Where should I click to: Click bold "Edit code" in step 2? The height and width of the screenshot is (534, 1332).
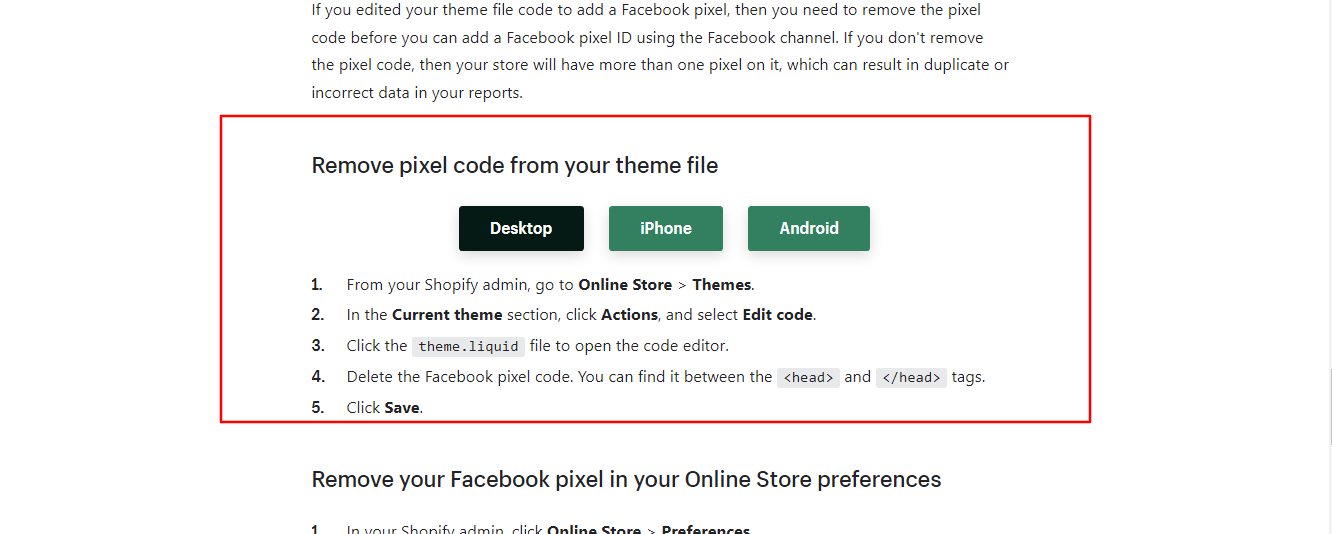(777, 315)
